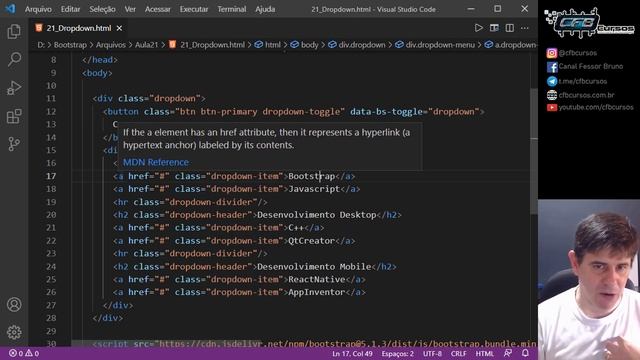Click the webcam video overlay
Screen dimensions: 640x360
click(589, 280)
